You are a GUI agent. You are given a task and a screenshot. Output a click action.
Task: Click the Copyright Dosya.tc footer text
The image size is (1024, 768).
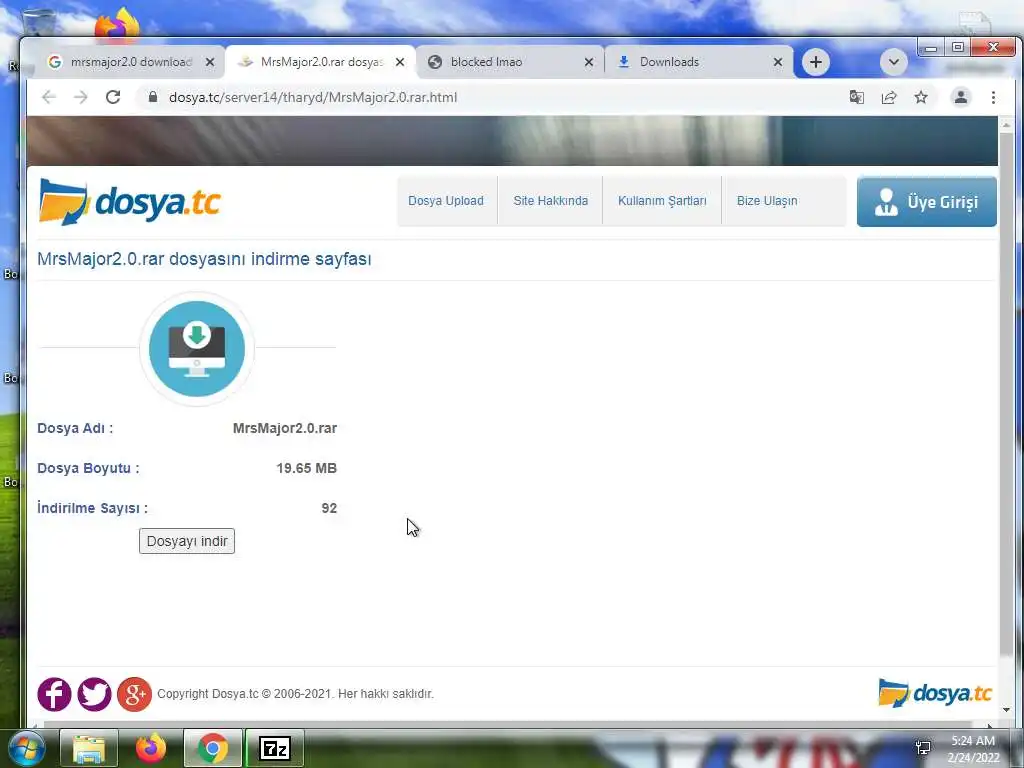pyautogui.click(x=295, y=694)
